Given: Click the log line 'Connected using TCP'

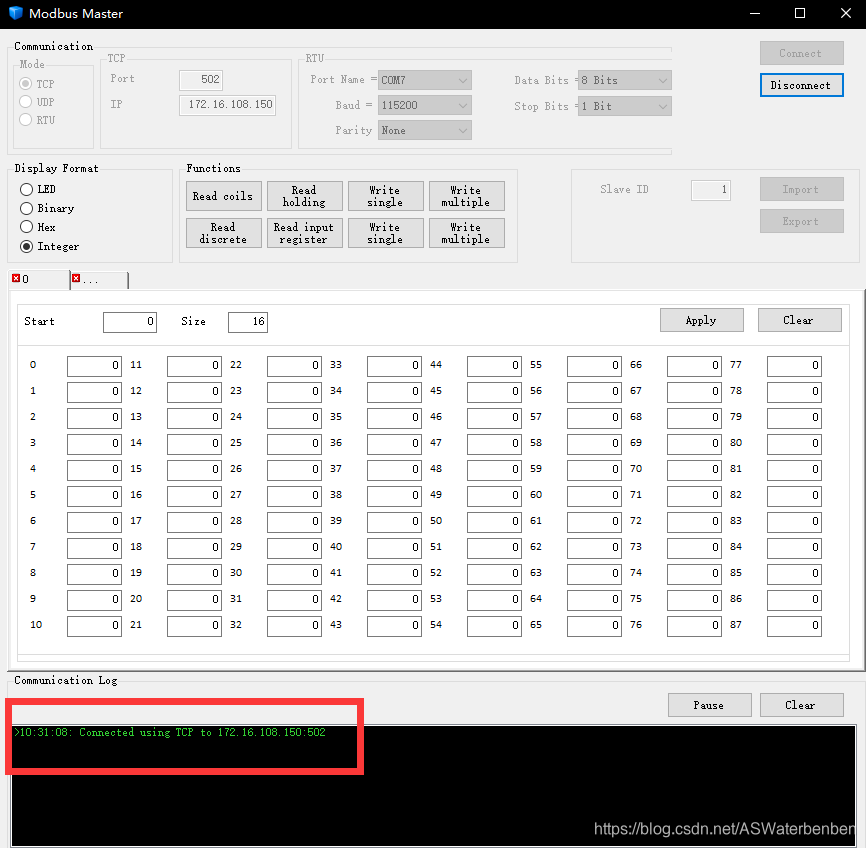Looking at the screenshot, I should [x=170, y=732].
